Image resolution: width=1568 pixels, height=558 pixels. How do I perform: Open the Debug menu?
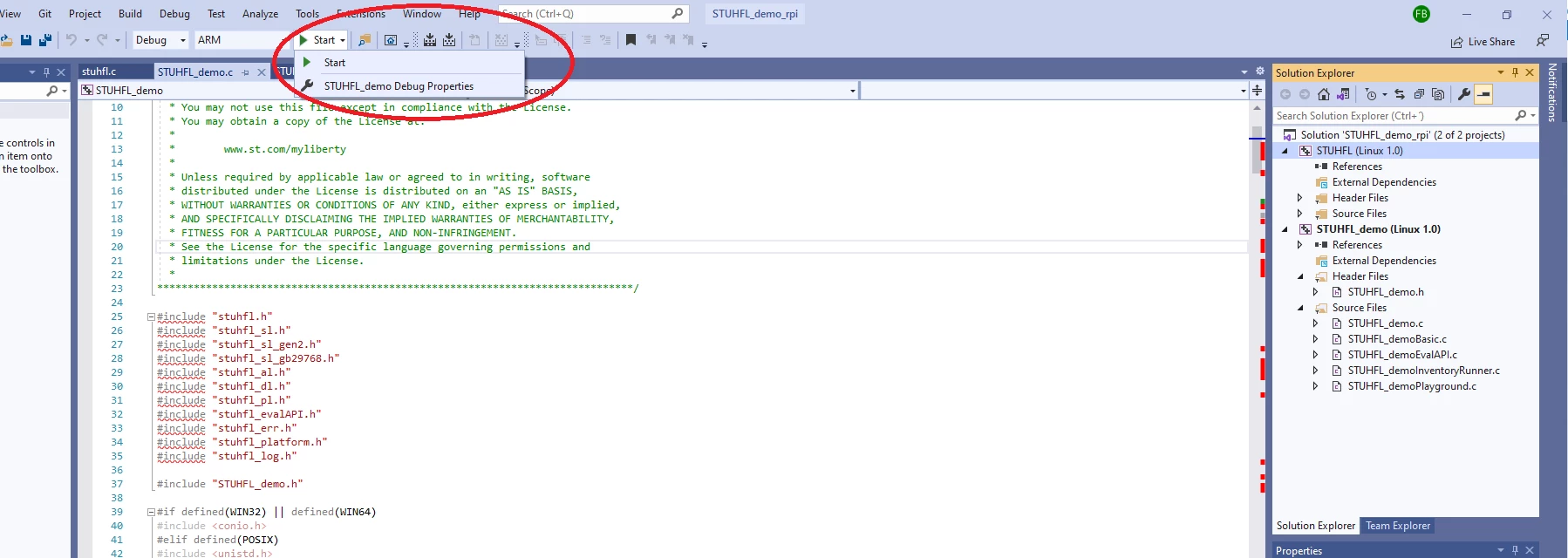[174, 14]
